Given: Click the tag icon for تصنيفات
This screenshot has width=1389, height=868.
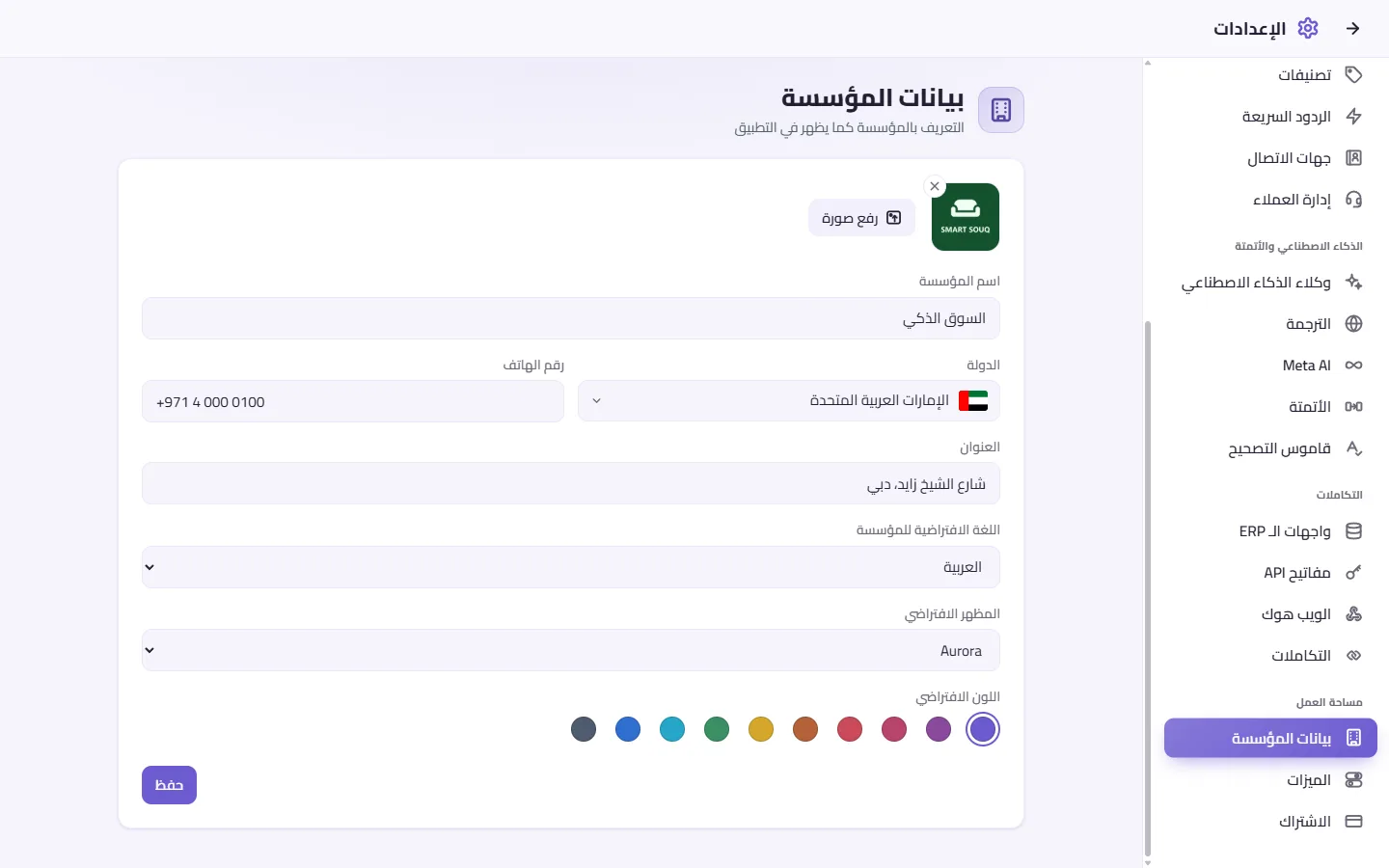Looking at the screenshot, I should [1353, 74].
